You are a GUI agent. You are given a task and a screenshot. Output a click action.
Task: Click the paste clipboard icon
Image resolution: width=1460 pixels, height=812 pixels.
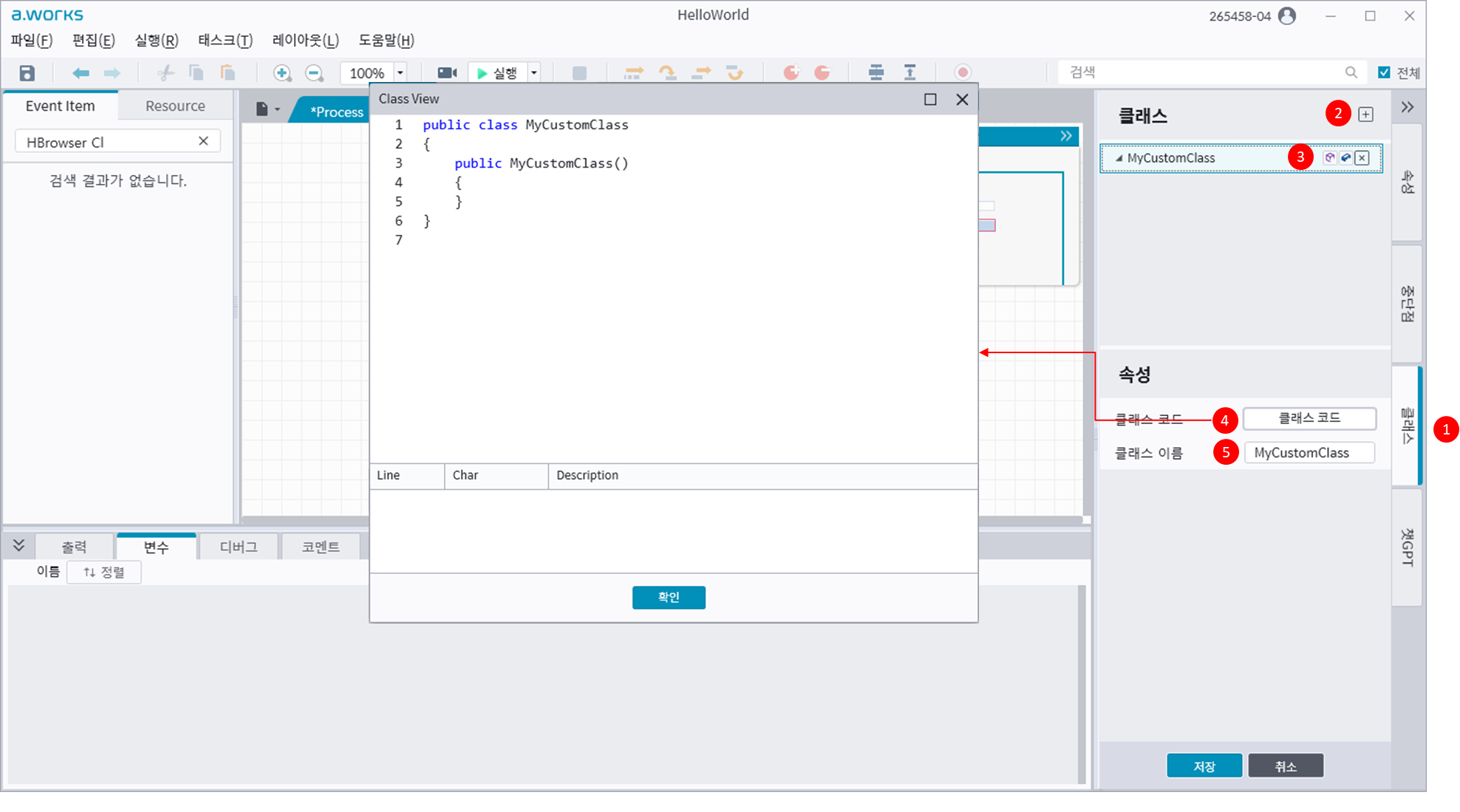[228, 72]
